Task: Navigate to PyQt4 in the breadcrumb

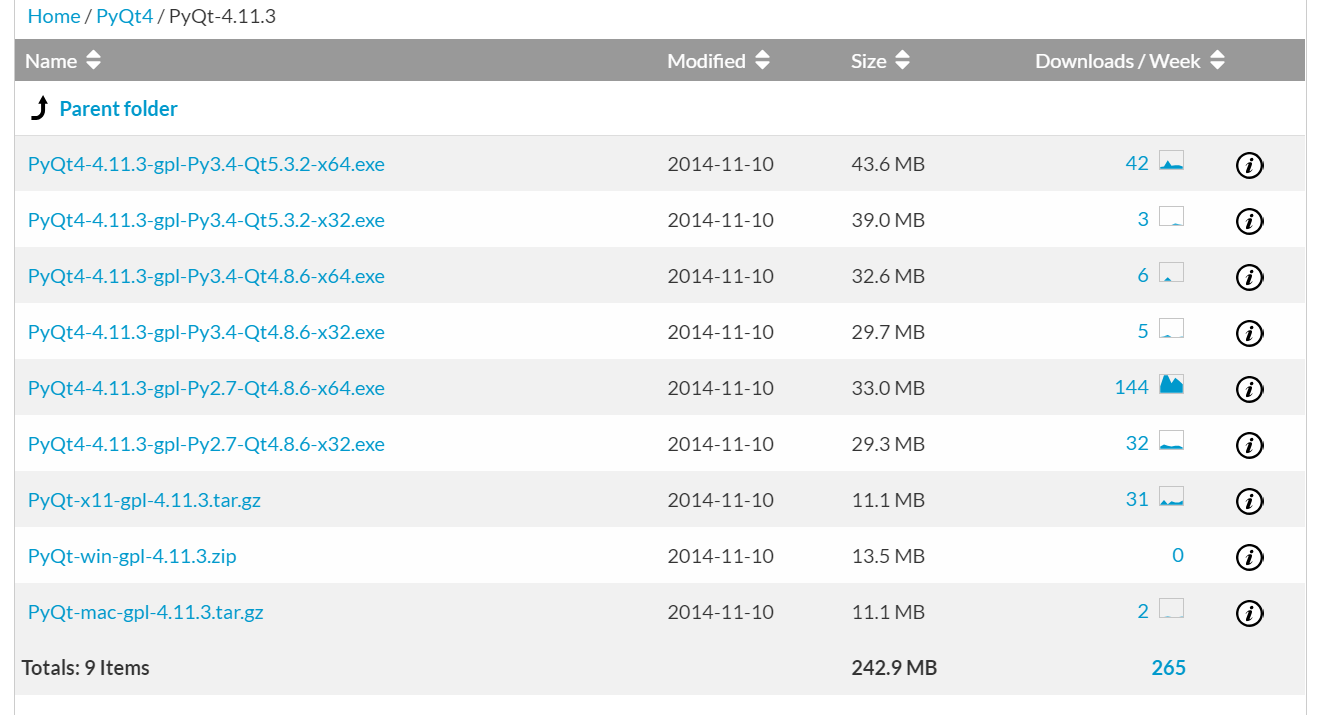Action: pos(125,16)
